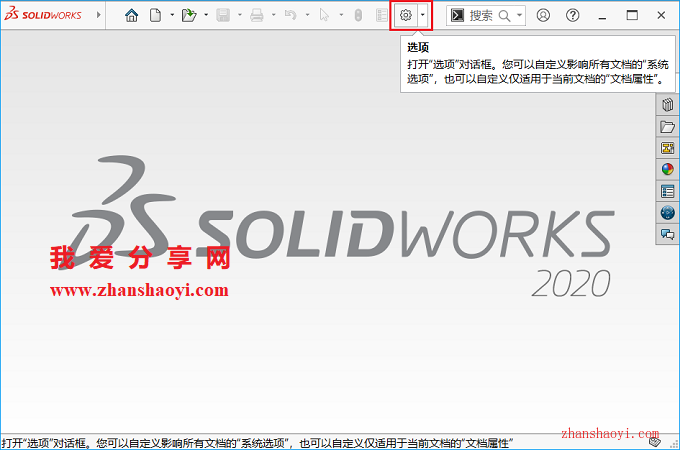
Task: Click the search magnifier icon
Action: 504,16
